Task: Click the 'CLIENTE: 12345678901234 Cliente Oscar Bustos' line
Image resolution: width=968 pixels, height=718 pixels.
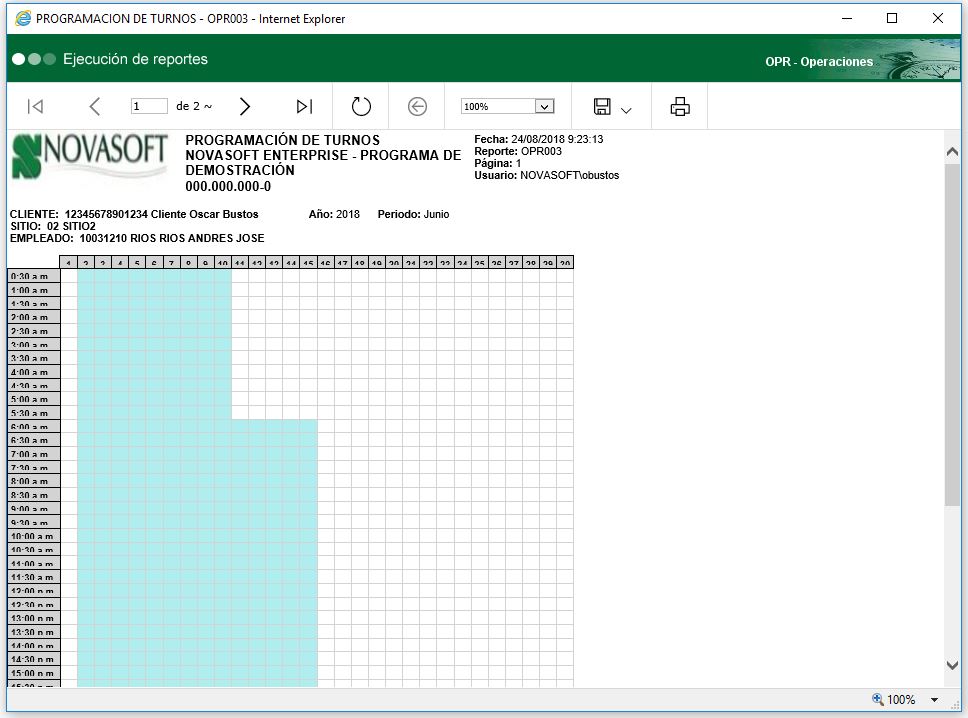Action: click(134, 214)
